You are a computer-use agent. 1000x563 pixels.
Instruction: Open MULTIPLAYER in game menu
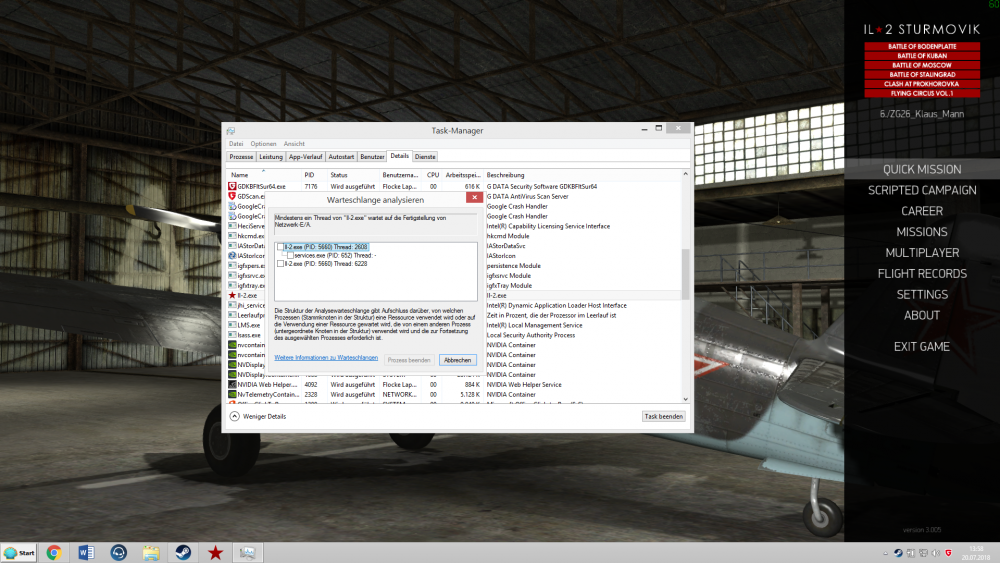(922, 253)
